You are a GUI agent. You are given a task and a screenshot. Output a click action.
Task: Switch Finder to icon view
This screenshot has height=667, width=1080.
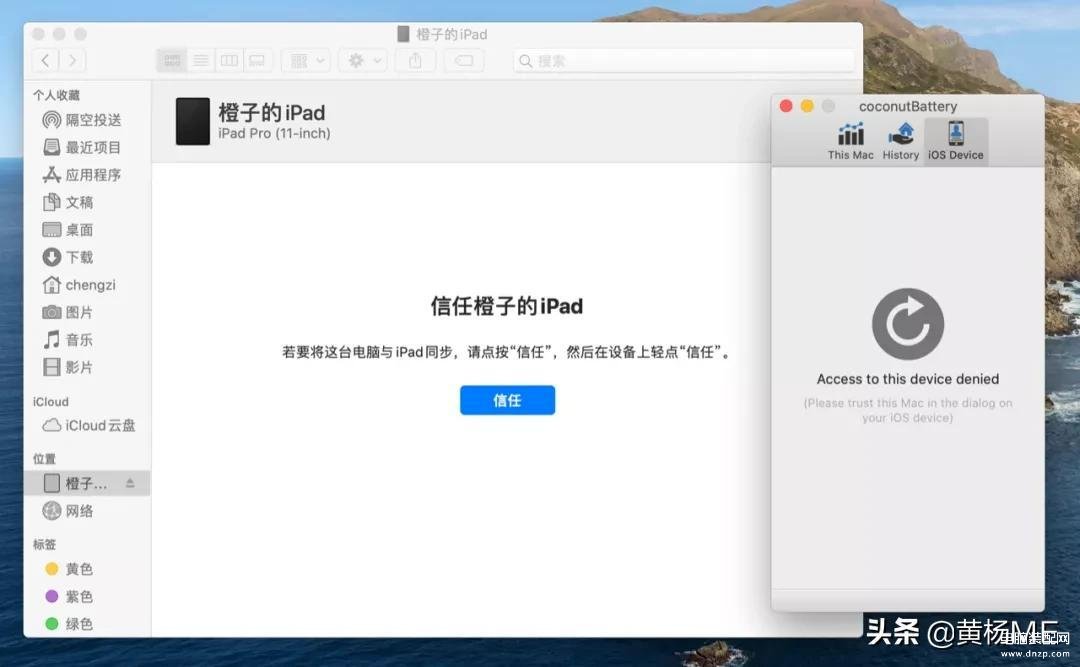pyautogui.click(x=172, y=61)
